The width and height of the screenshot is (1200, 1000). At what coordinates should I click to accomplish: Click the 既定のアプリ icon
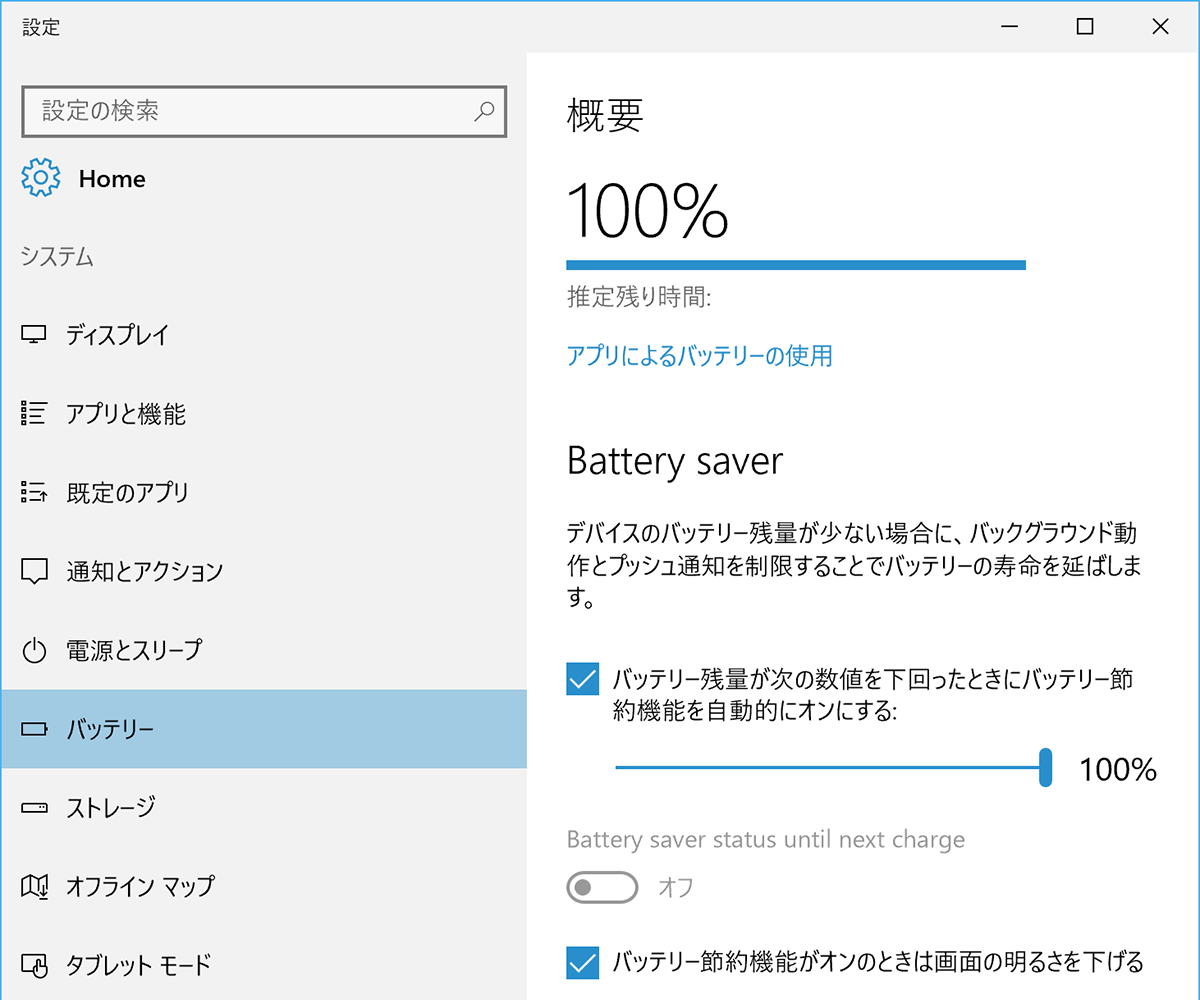click(34, 492)
